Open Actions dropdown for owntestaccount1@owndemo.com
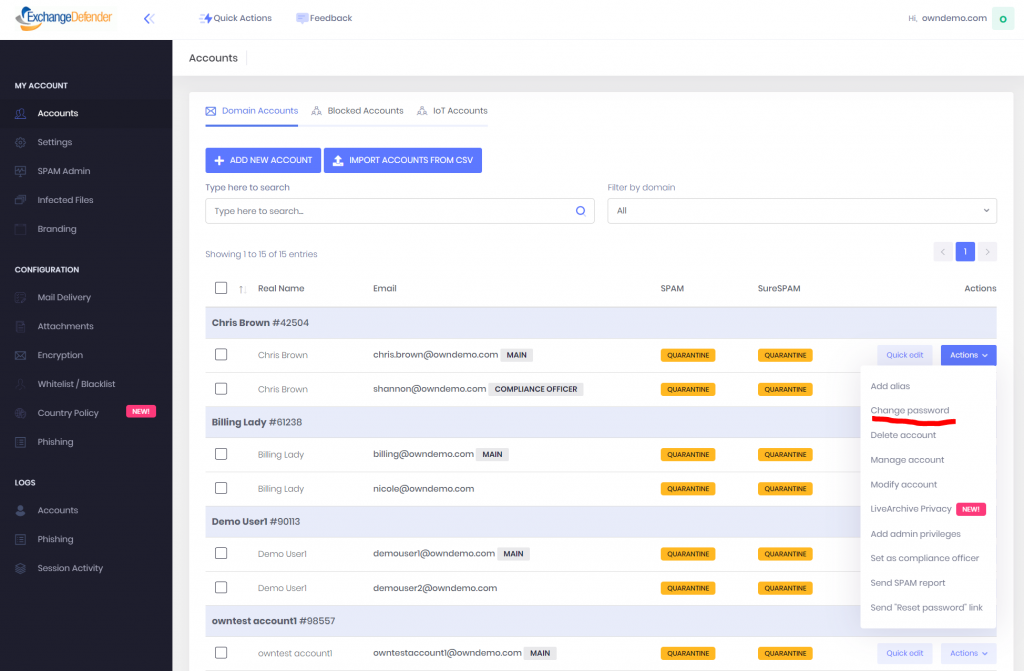The height and width of the screenshot is (671, 1024). [x=968, y=653]
